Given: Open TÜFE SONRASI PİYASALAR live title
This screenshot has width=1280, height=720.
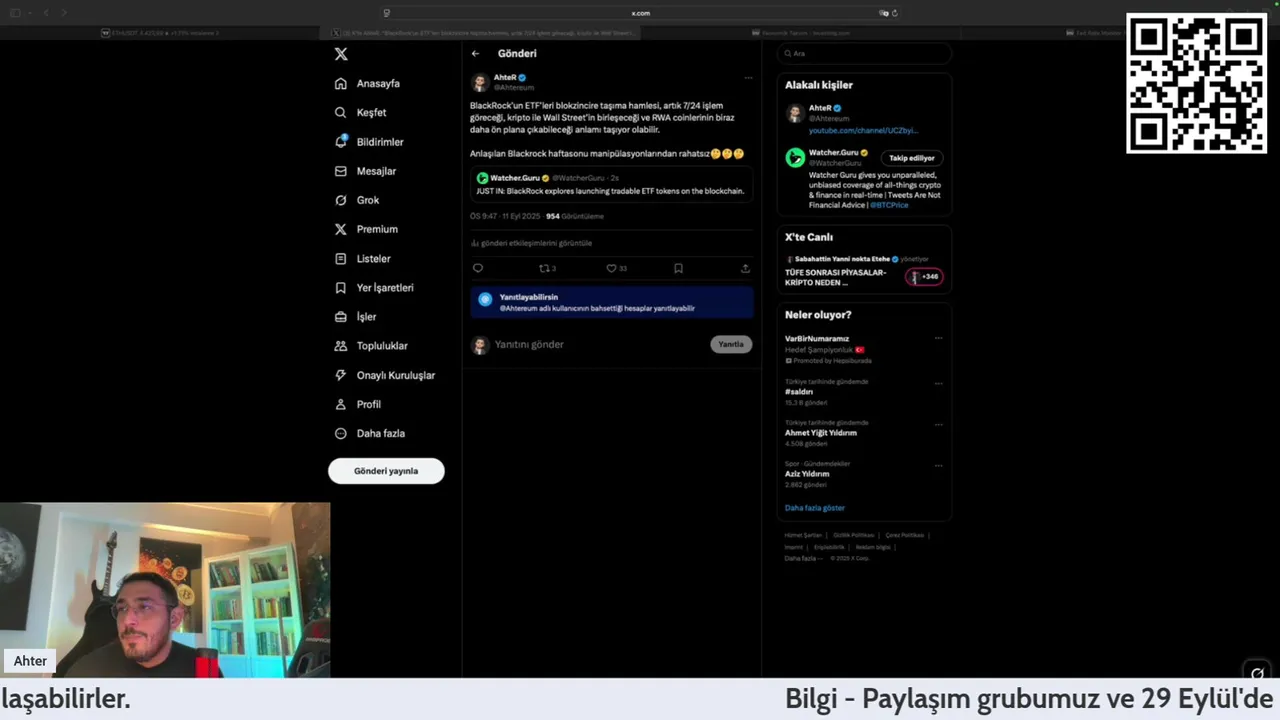Looking at the screenshot, I should 835,277.
